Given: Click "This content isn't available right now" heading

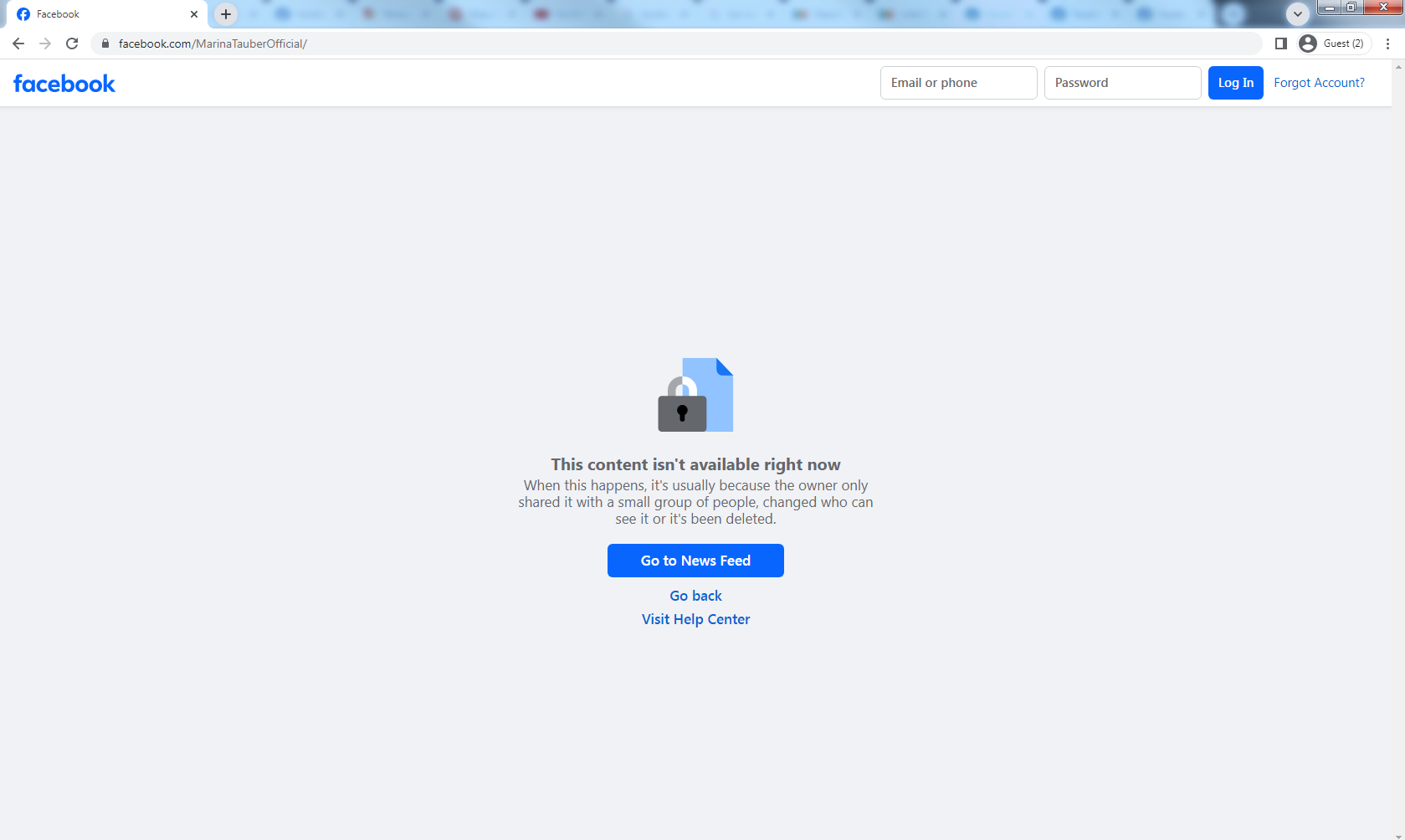Looking at the screenshot, I should coord(695,464).
